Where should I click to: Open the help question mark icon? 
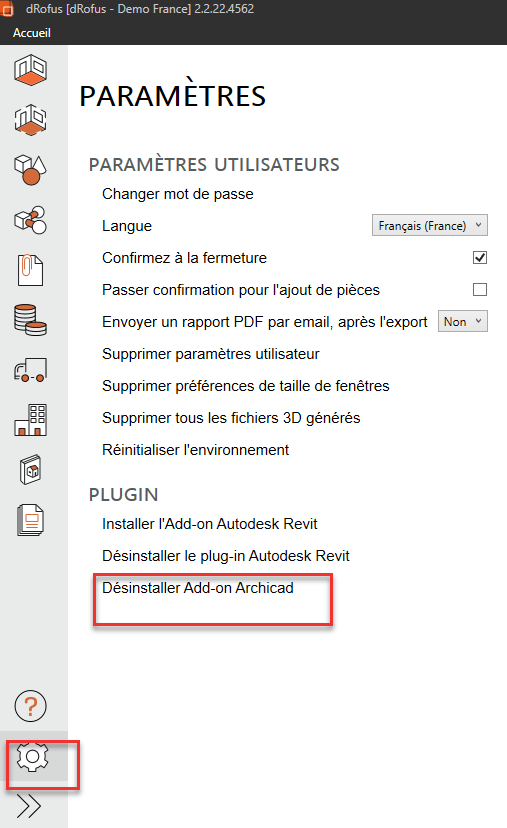pyautogui.click(x=31, y=706)
